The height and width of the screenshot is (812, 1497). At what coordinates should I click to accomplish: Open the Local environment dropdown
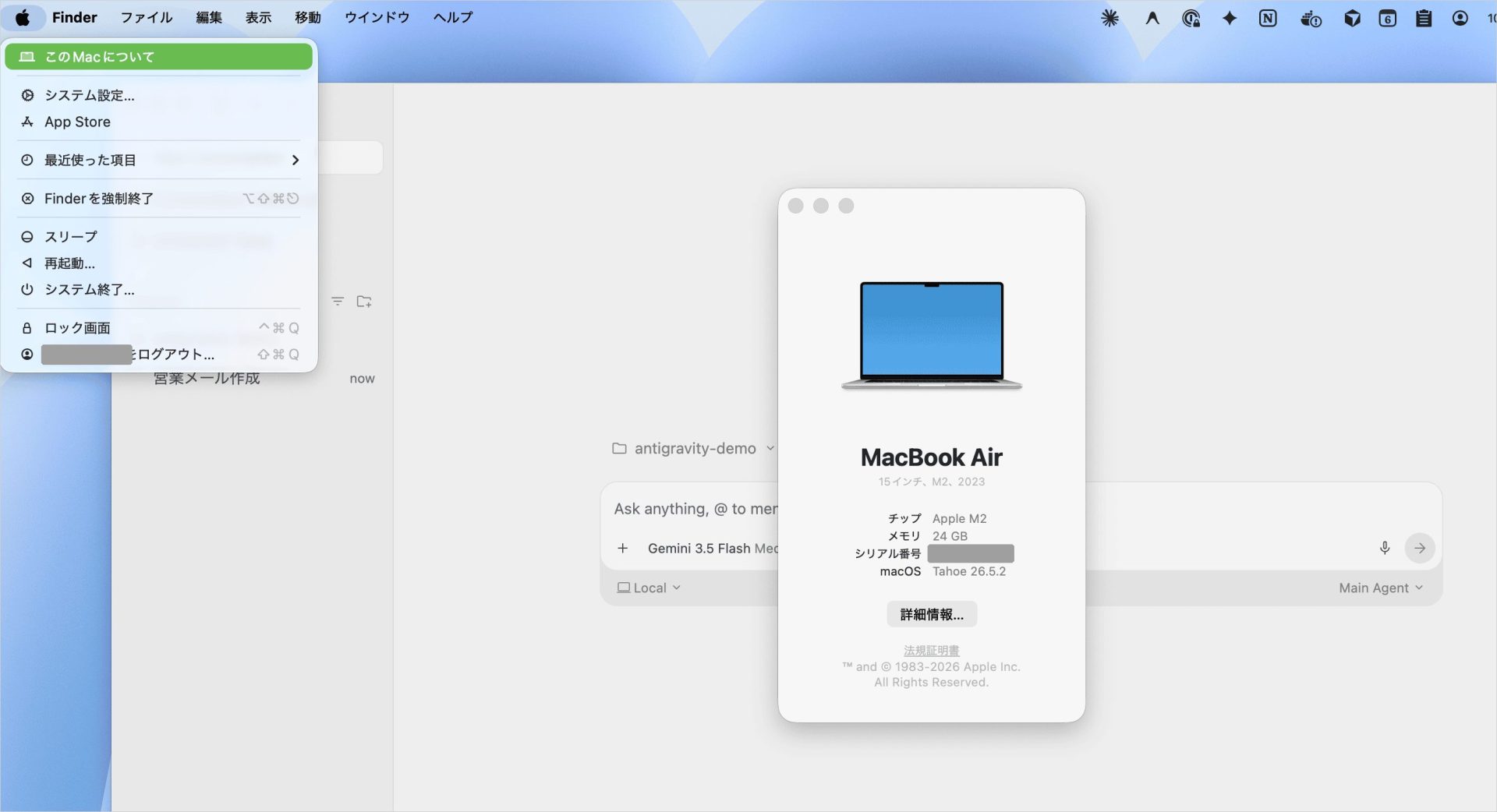tap(649, 588)
